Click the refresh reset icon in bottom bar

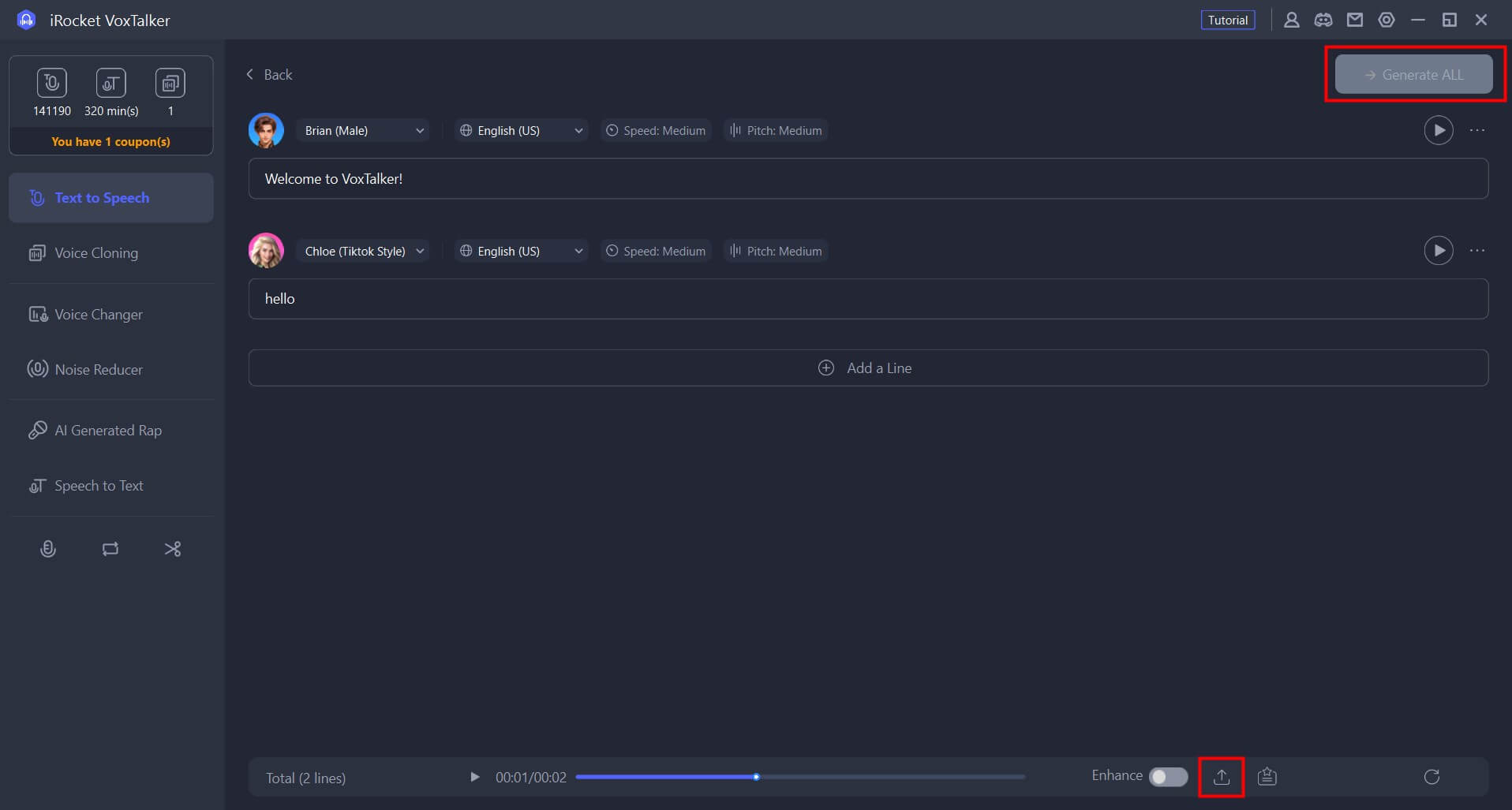[1432, 777]
